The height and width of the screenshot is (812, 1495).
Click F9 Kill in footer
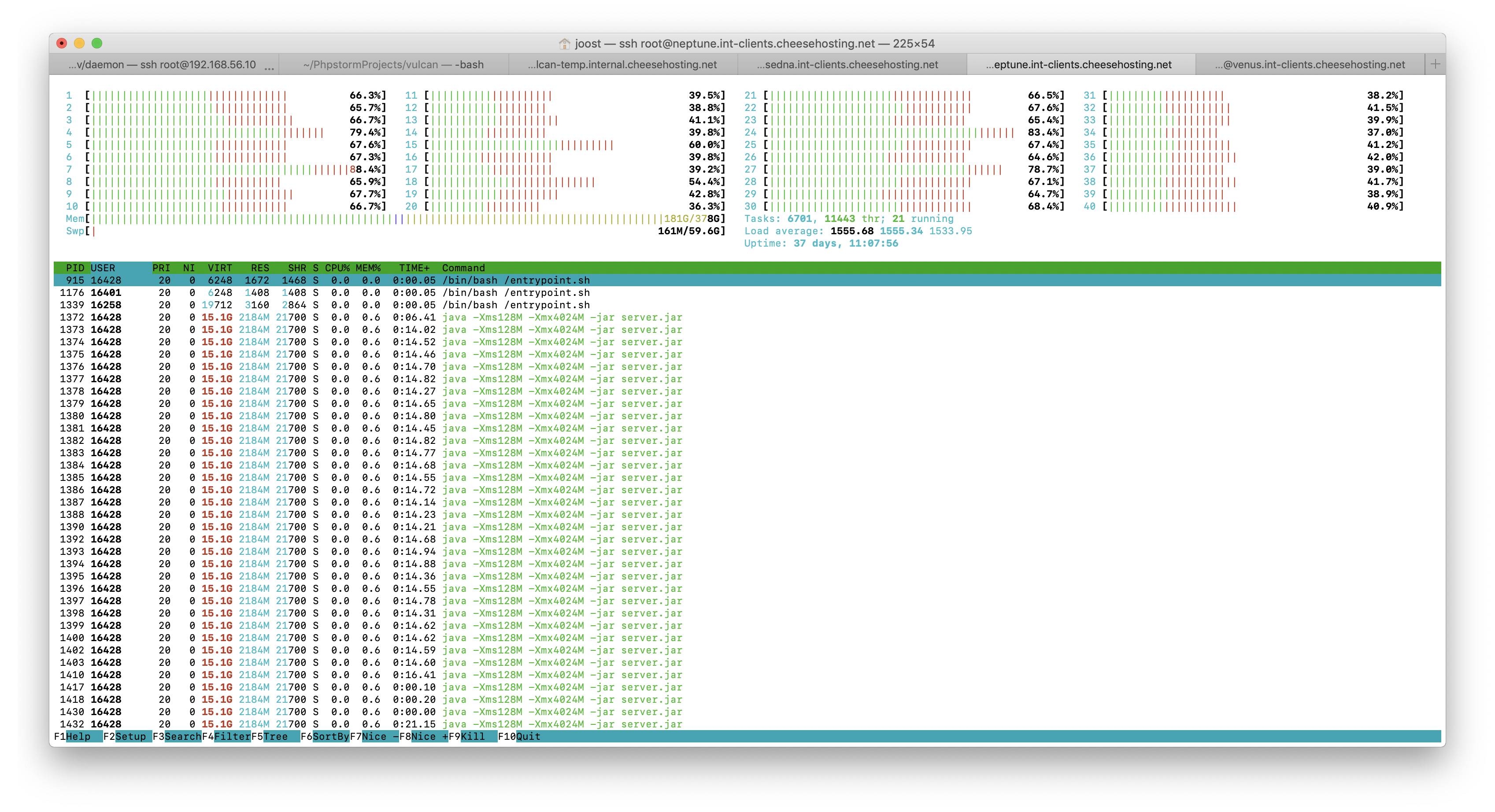point(472,737)
